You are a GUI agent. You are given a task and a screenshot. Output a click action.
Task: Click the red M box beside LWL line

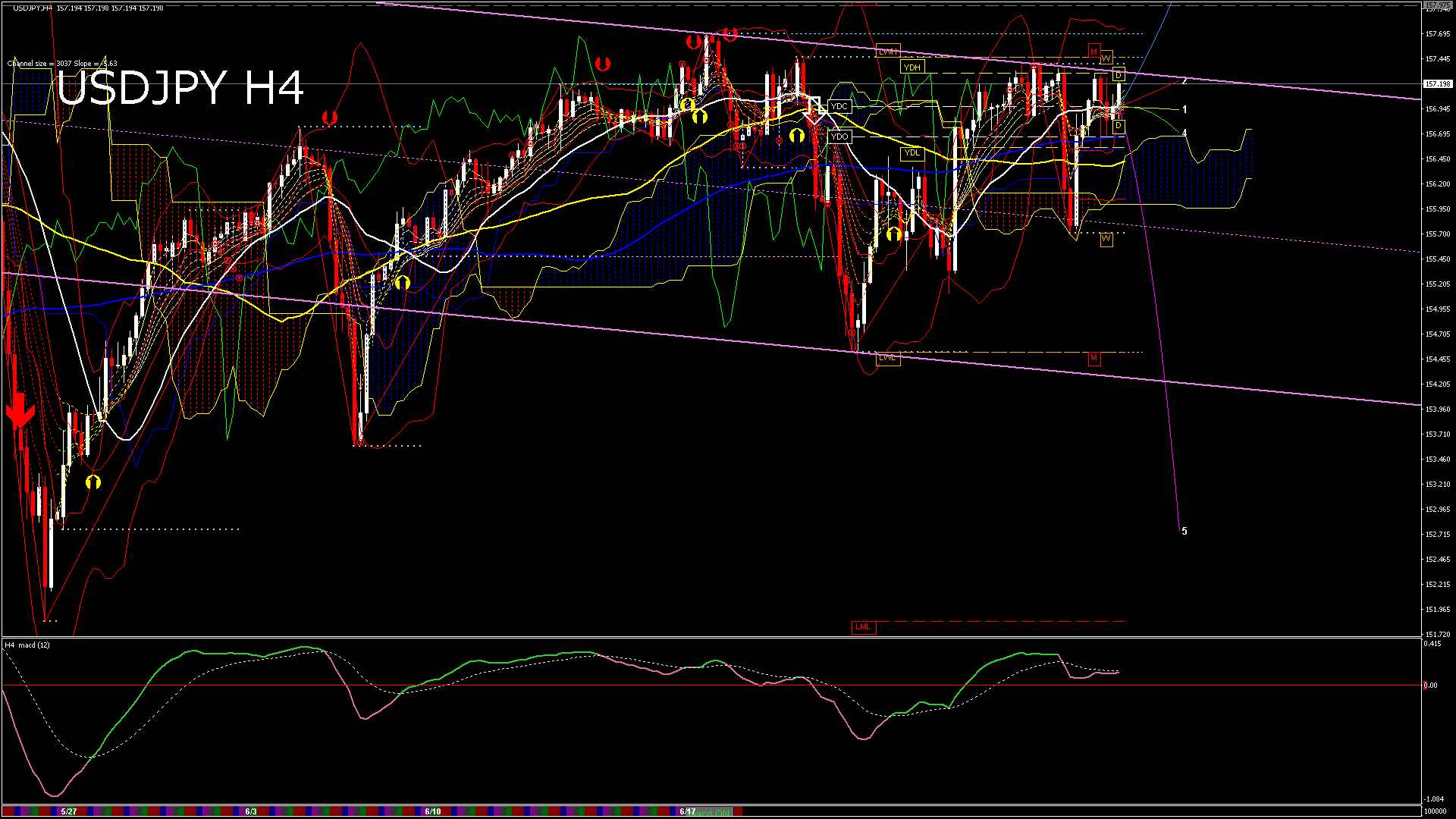click(x=1094, y=358)
